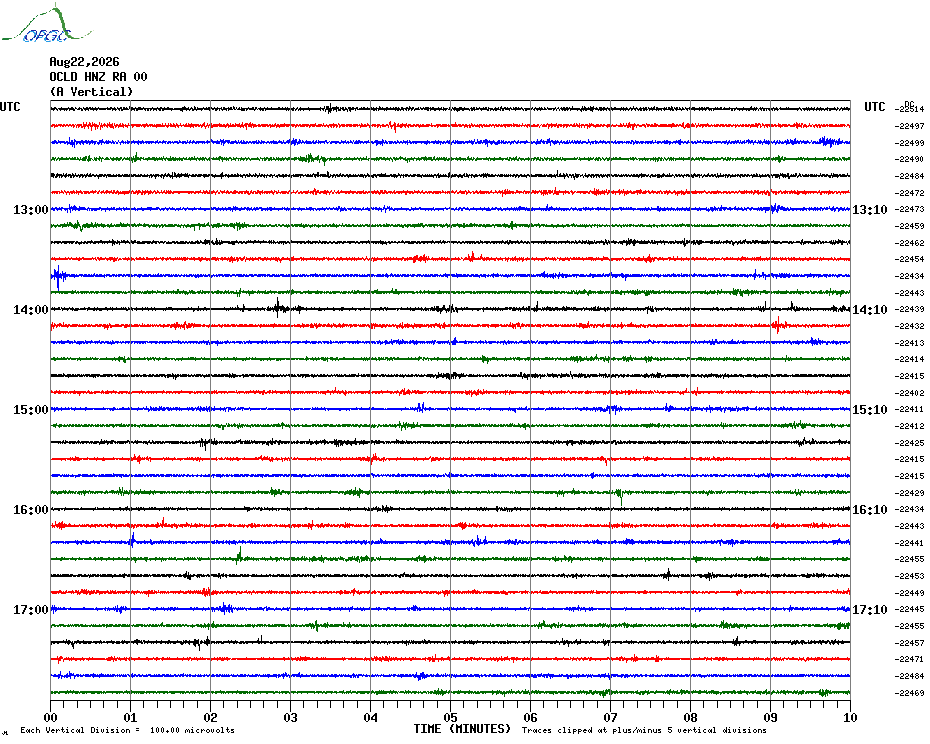Click the 13:00 time label

(x=31, y=209)
